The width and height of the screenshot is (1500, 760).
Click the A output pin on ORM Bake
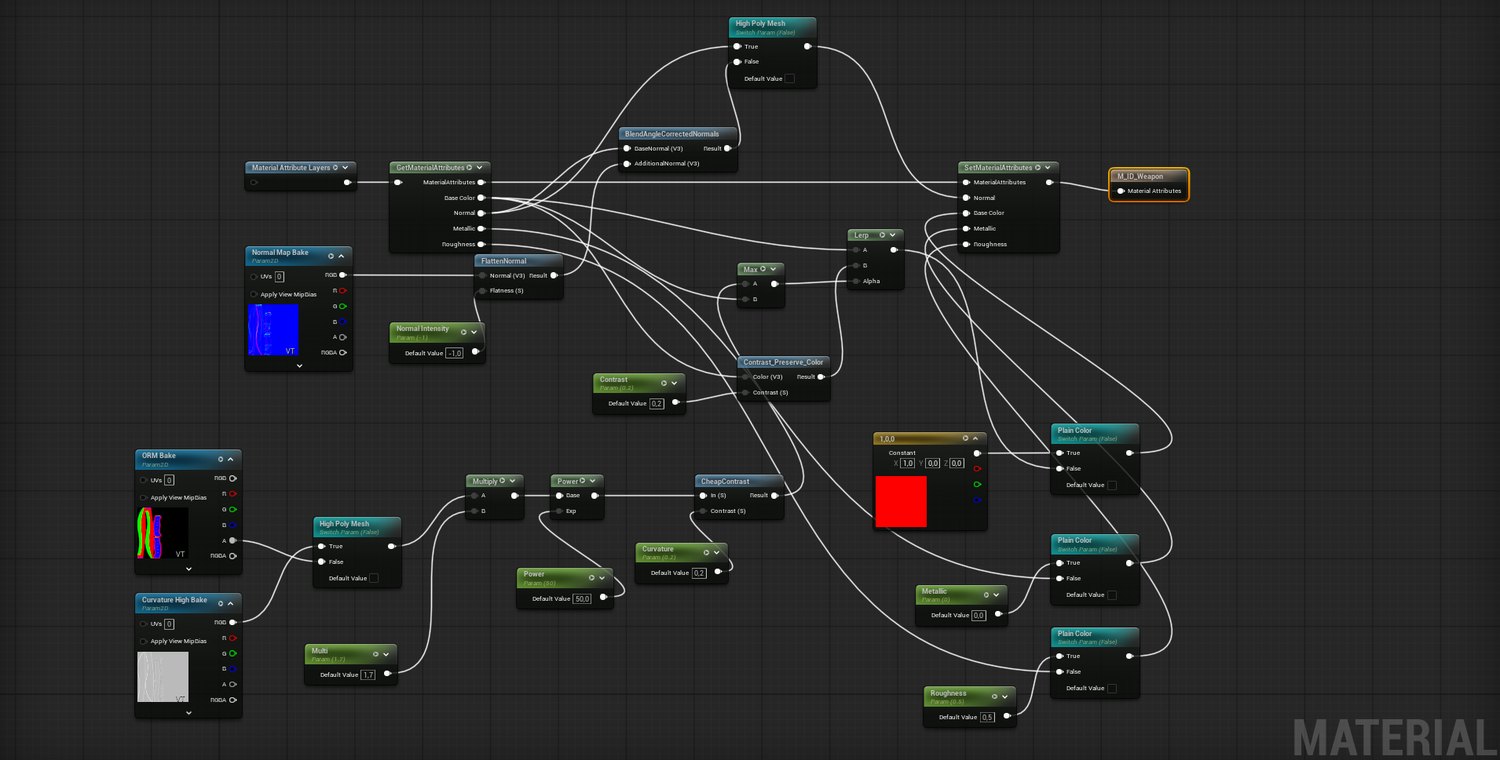(x=233, y=540)
